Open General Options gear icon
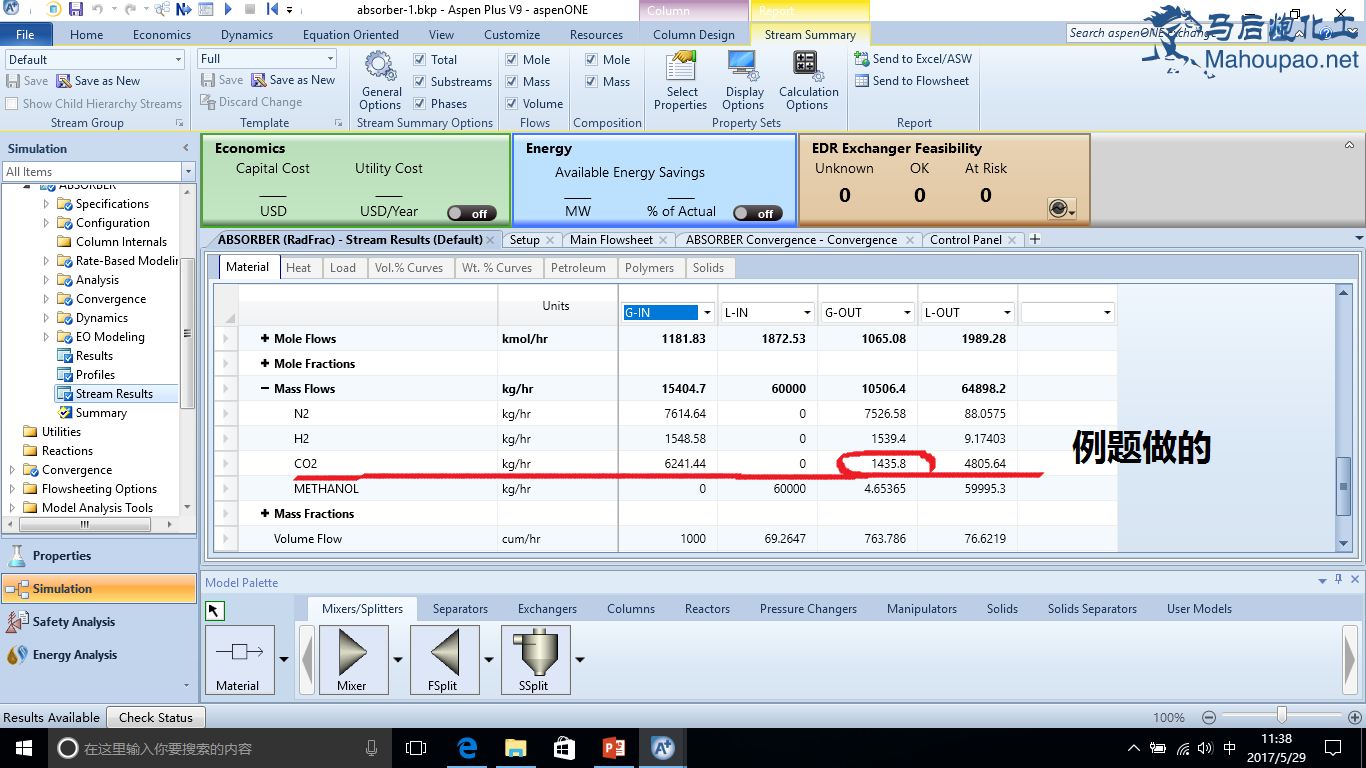The image size is (1366, 768). pyautogui.click(x=380, y=66)
